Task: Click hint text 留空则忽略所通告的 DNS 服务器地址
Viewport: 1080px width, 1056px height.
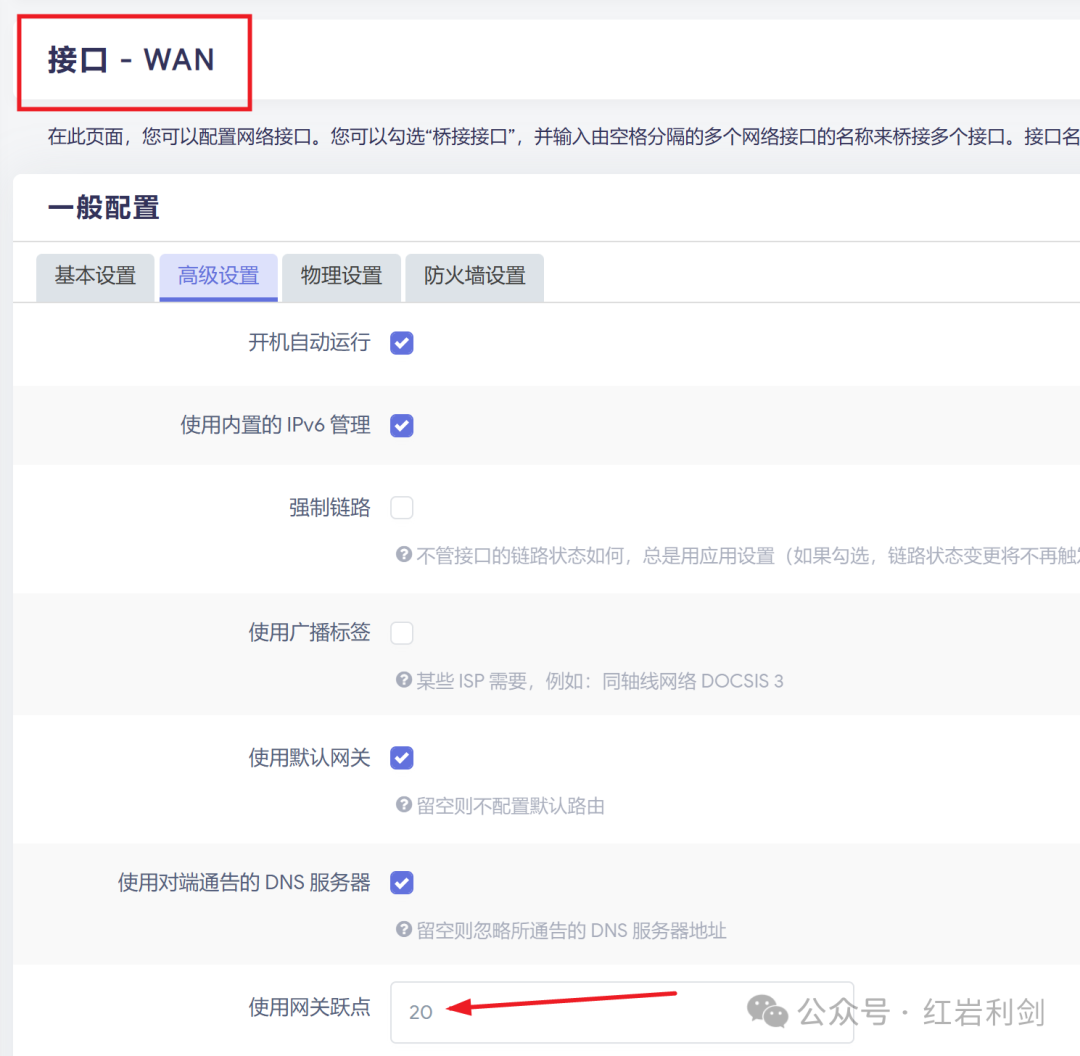Action: [571, 931]
